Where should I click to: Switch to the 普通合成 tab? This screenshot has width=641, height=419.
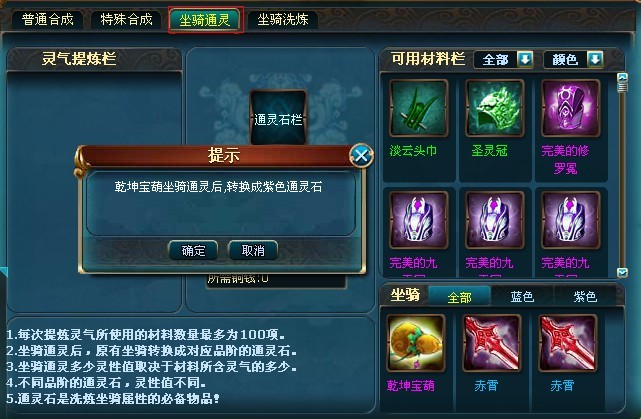pos(47,20)
